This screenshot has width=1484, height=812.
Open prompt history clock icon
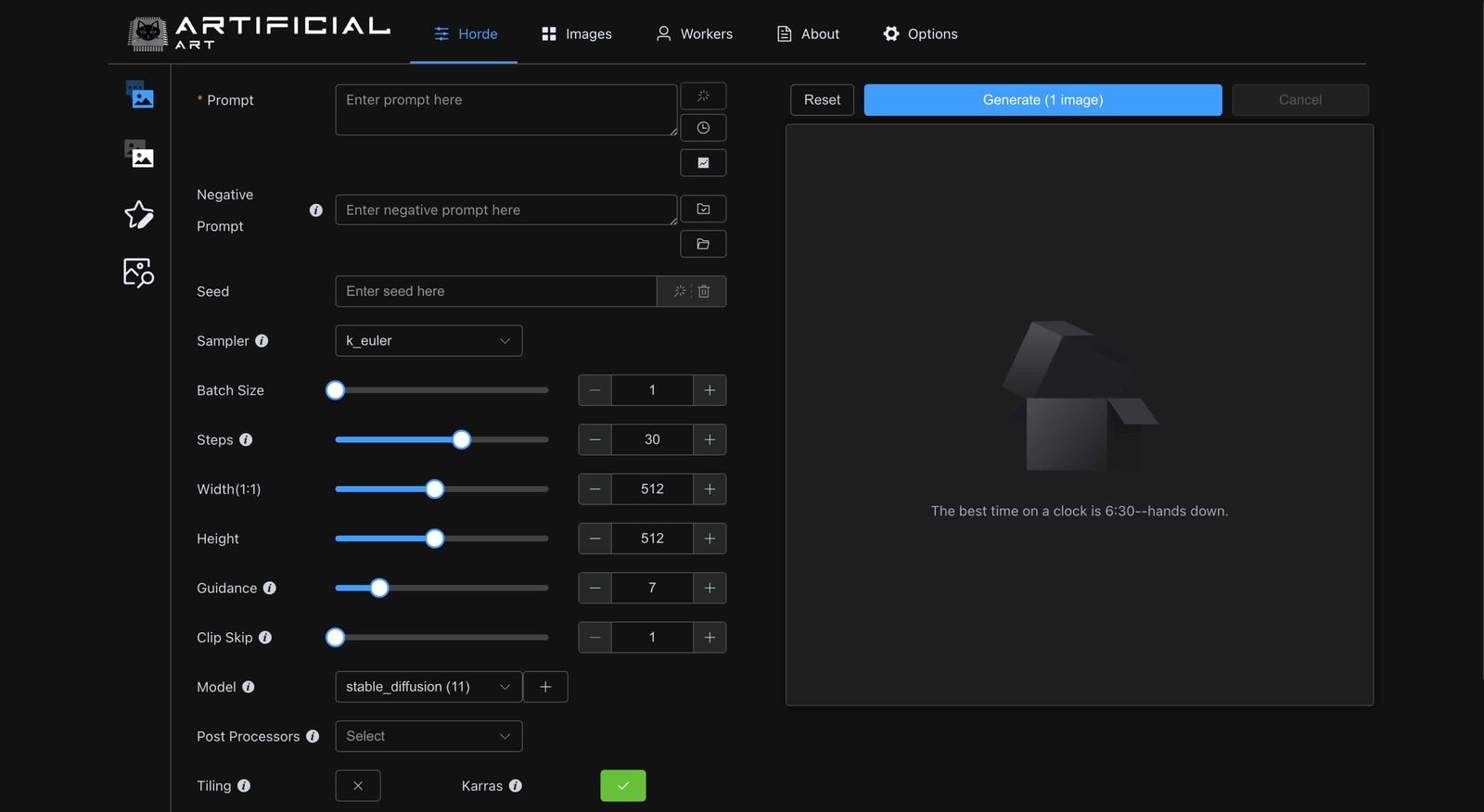pos(703,128)
